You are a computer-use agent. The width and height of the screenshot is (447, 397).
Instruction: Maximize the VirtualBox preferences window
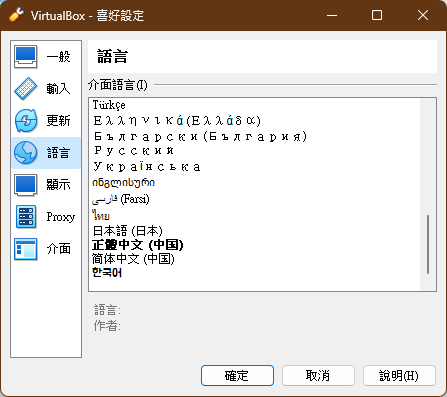coord(377,15)
